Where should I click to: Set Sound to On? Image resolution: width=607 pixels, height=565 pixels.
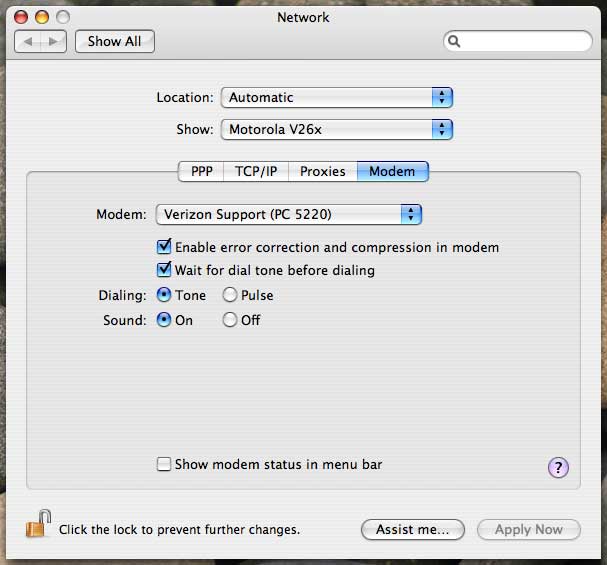[164, 320]
